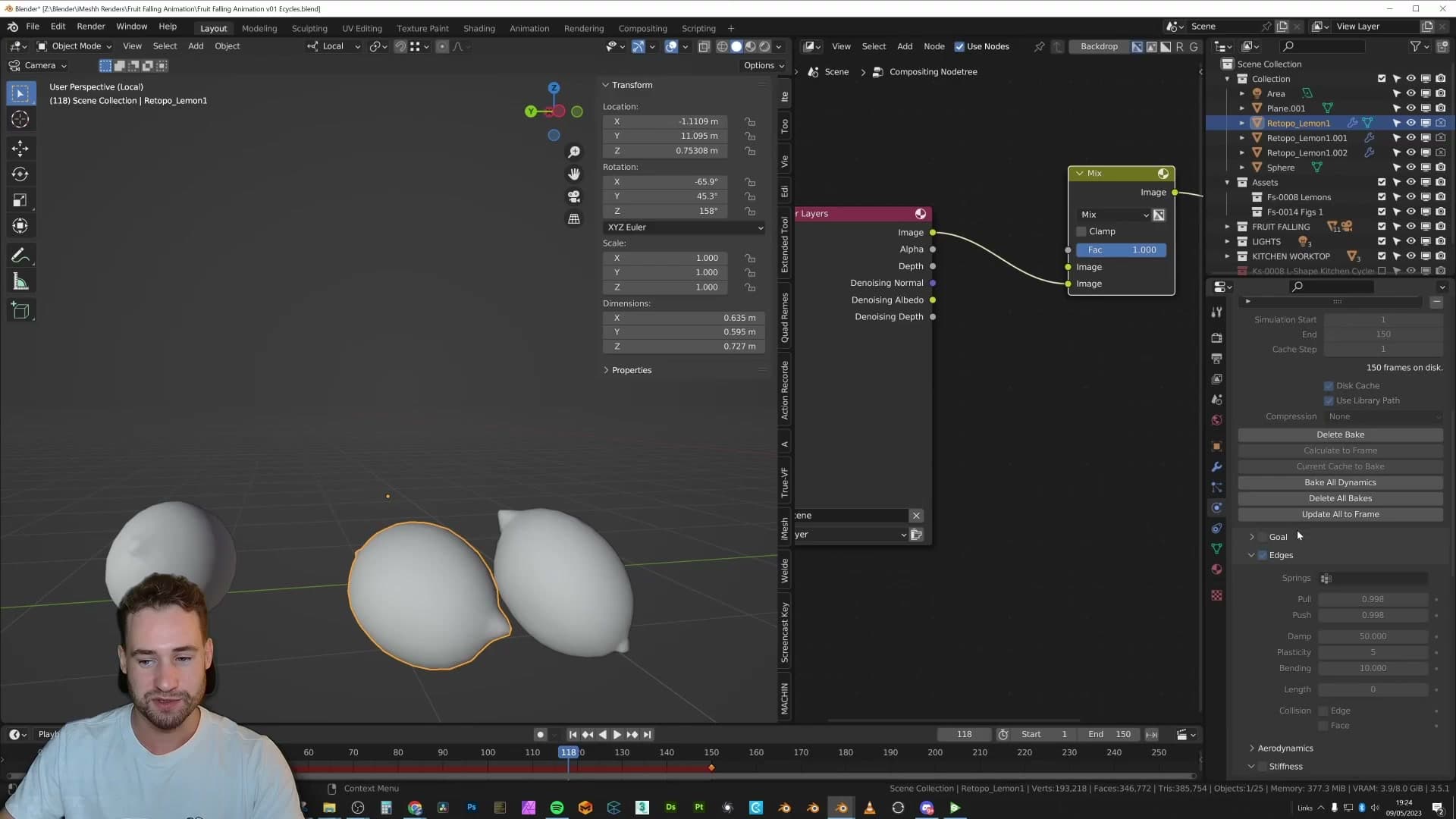Image resolution: width=1456 pixels, height=819 pixels.
Task: Open the World properties tab
Action: pos(1216,420)
